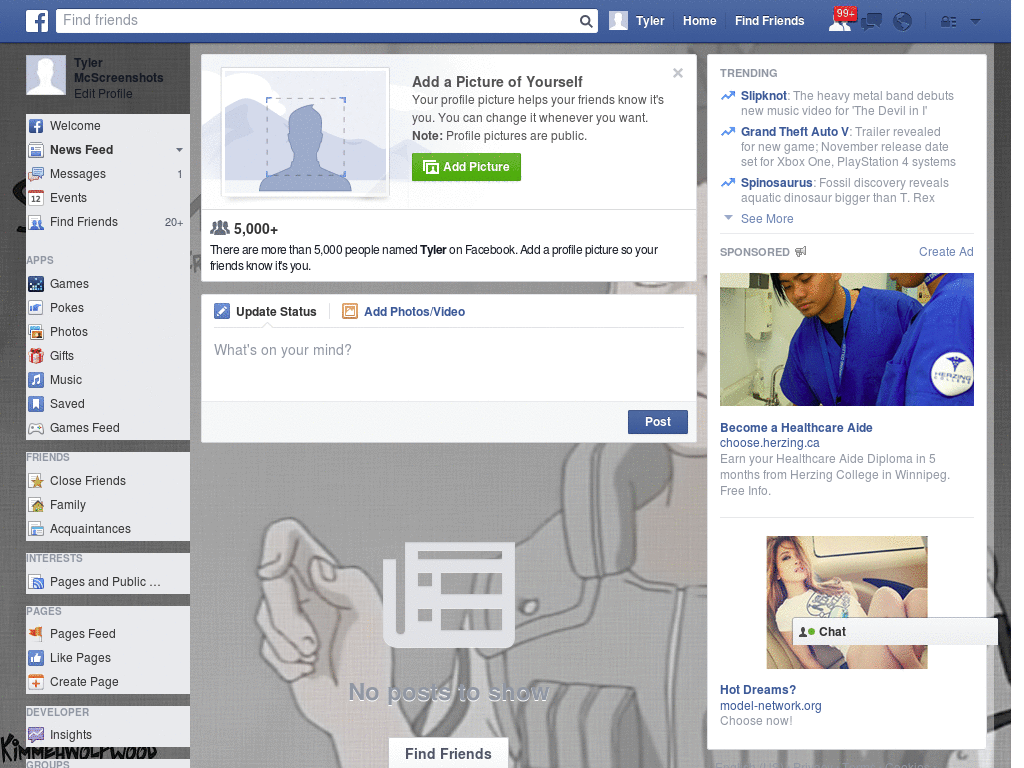Click the Welcome icon in sidebar
This screenshot has width=1024, height=768.
pyautogui.click(x=36, y=126)
